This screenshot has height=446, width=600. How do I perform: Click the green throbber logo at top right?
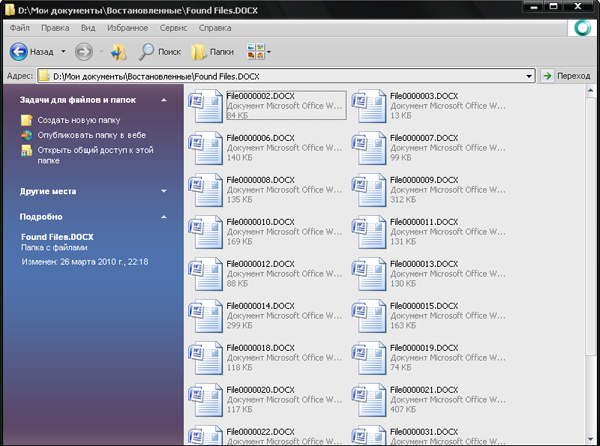[583, 28]
